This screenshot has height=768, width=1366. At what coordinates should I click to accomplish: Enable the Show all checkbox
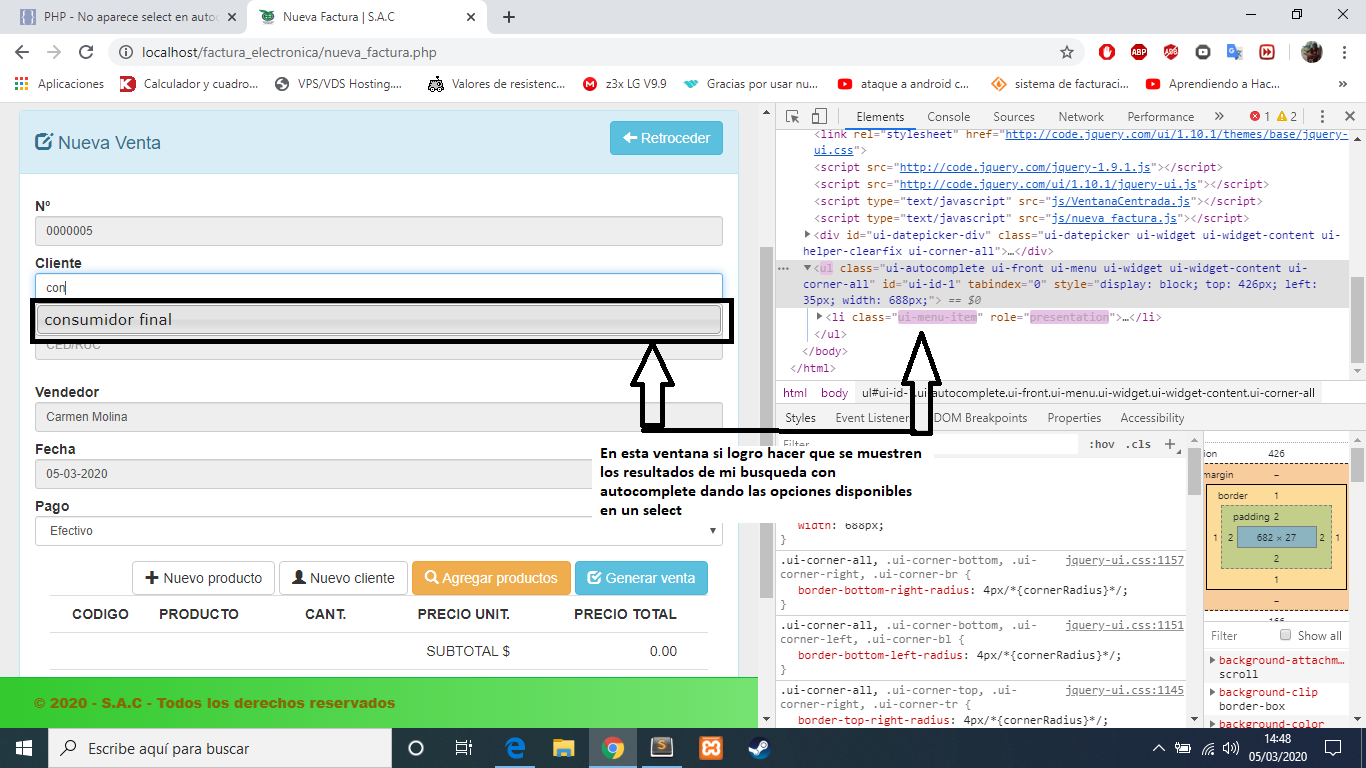click(1285, 636)
